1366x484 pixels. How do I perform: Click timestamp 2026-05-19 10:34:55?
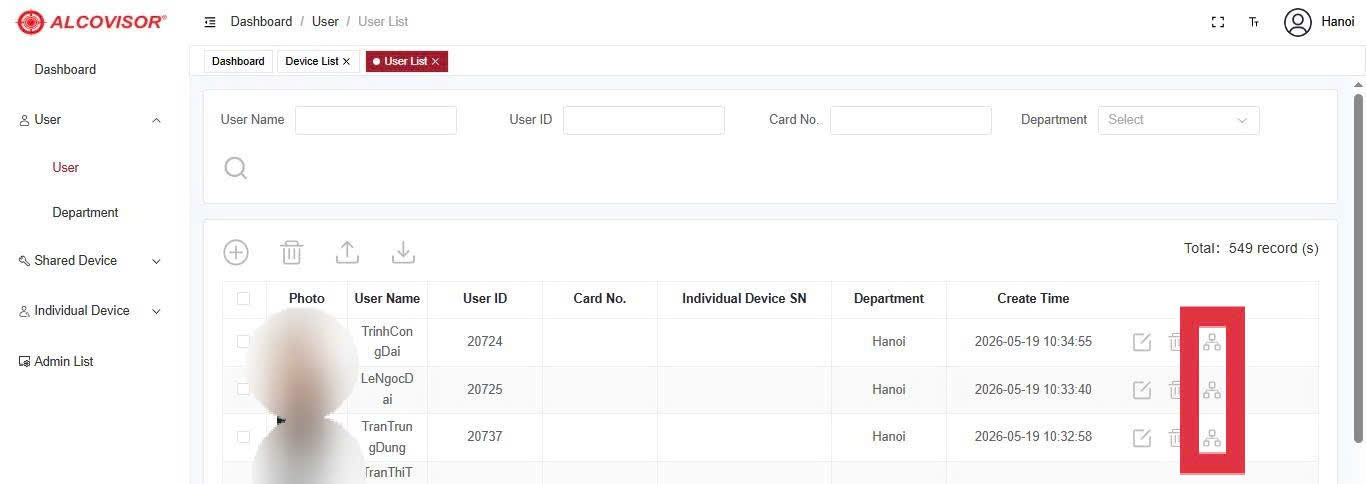pos(1033,342)
